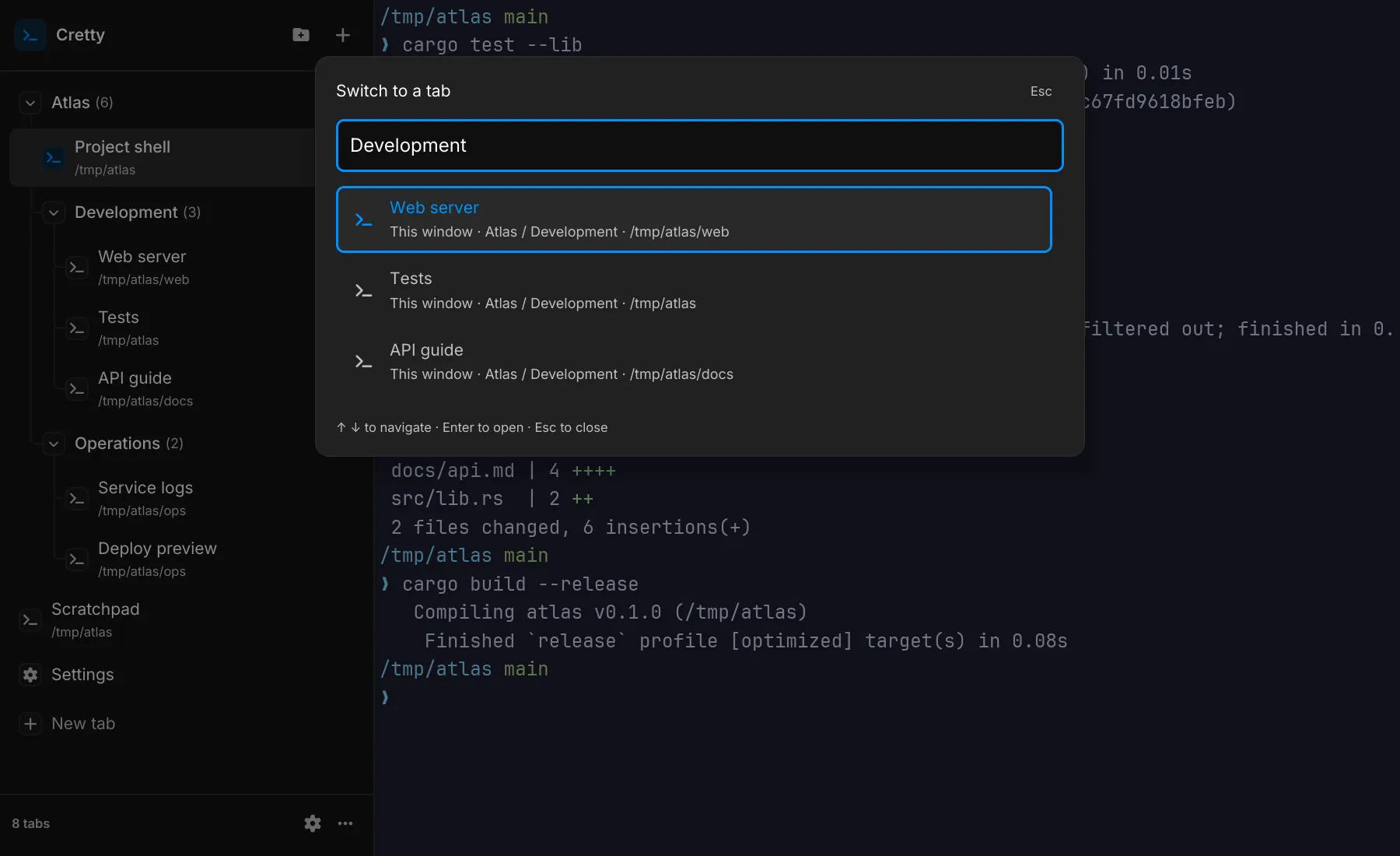Click the Service logs terminal icon
The width and height of the screenshot is (1400, 856).
[77, 499]
